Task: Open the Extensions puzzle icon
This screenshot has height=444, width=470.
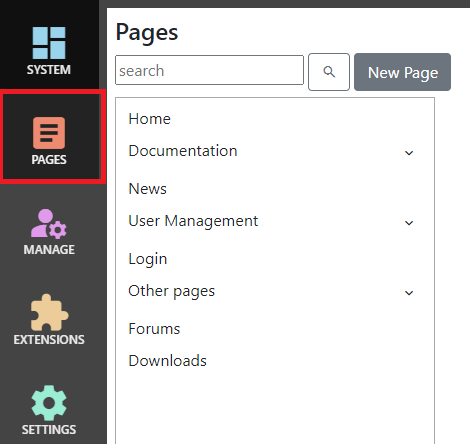Action: (x=49, y=312)
